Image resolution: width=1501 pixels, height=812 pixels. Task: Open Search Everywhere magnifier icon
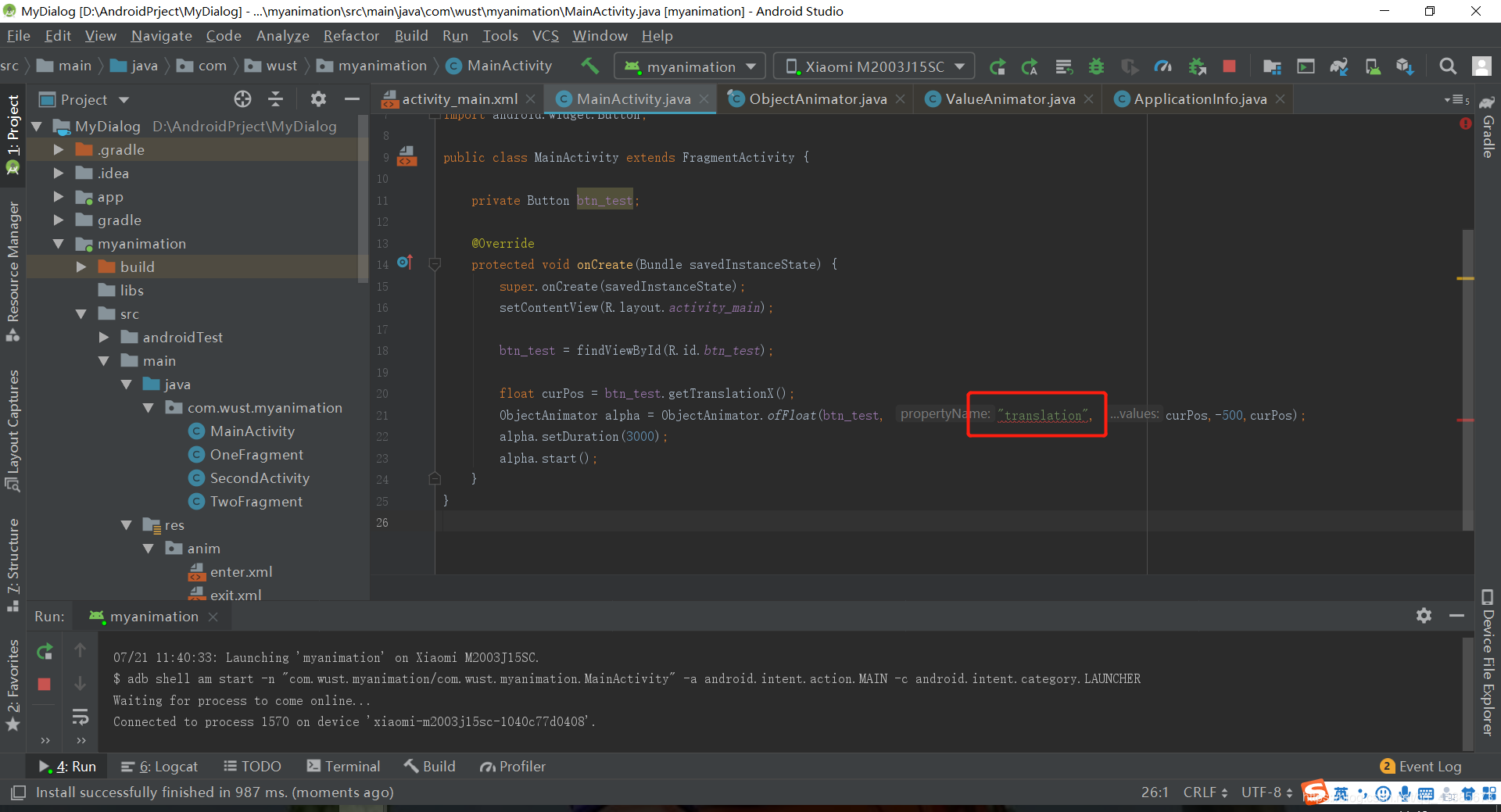tap(1448, 66)
